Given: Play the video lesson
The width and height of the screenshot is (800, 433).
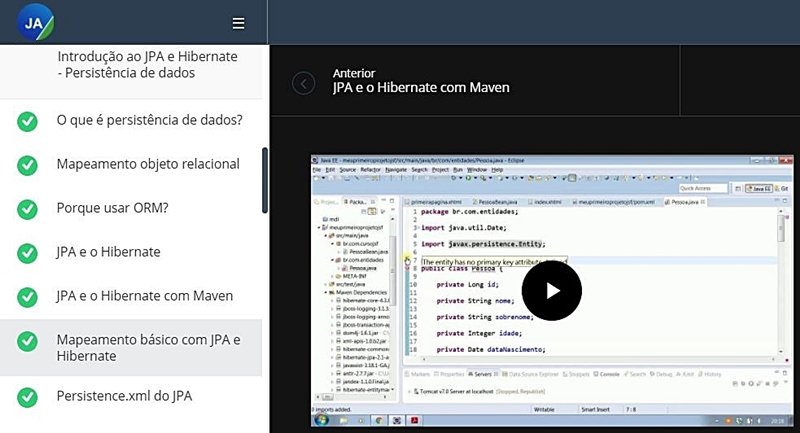Looking at the screenshot, I should [x=551, y=291].
